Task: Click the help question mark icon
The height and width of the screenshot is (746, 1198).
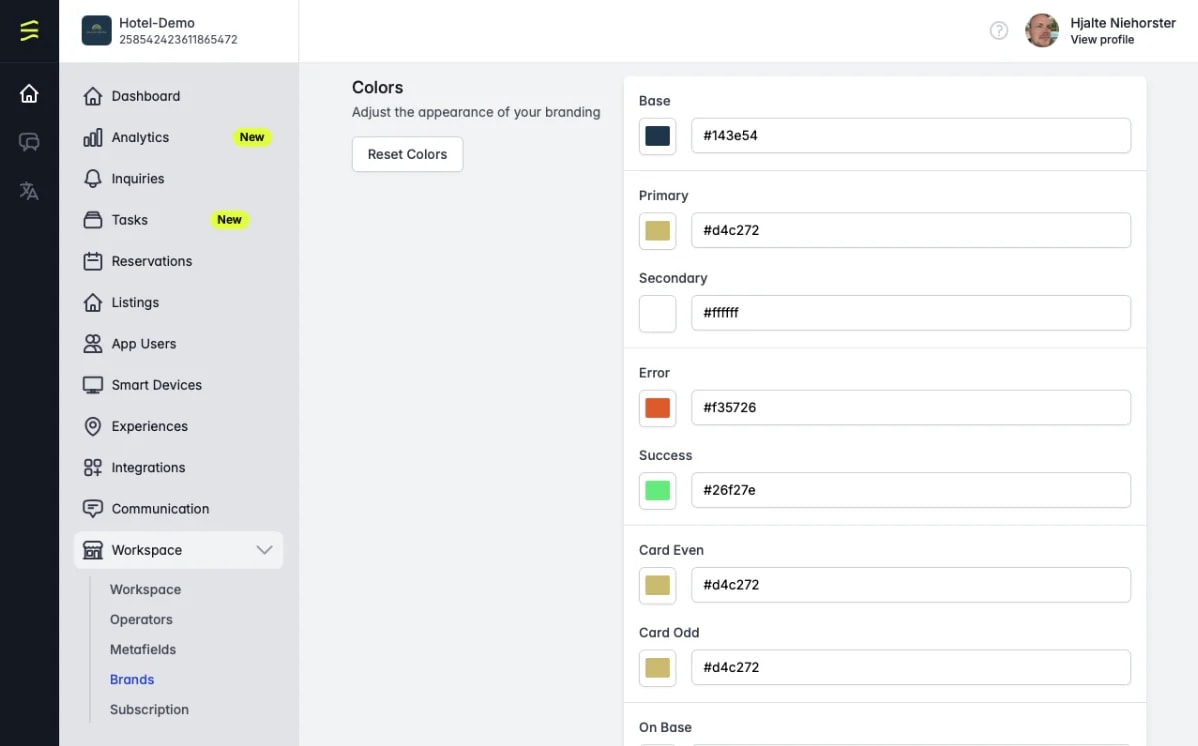Action: [x=999, y=31]
